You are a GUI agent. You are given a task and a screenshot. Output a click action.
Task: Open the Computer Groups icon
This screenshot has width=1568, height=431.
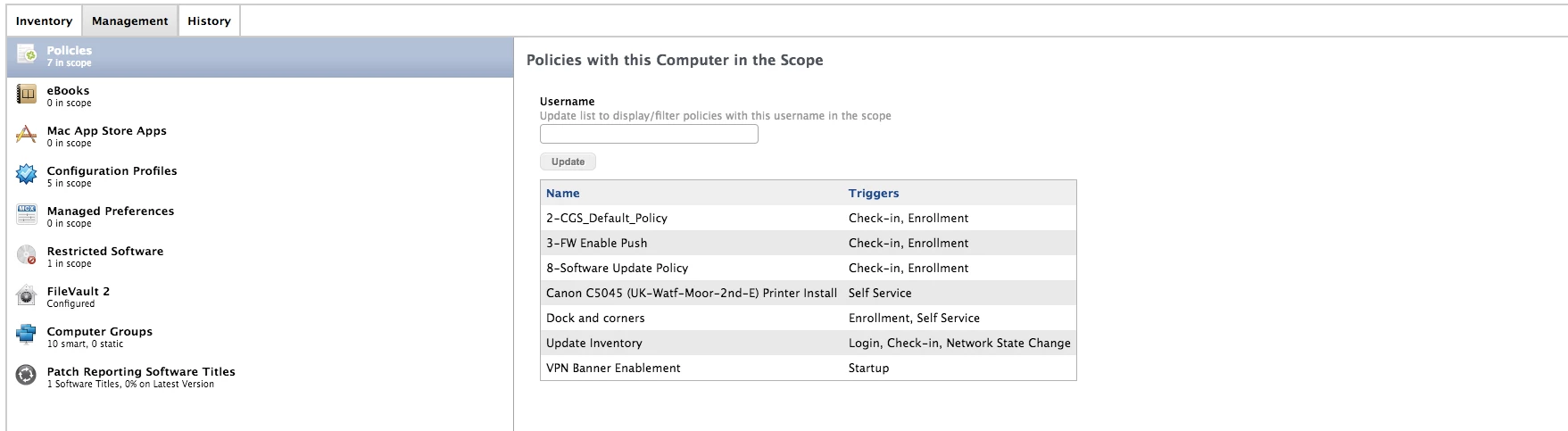[x=27, y=336]
